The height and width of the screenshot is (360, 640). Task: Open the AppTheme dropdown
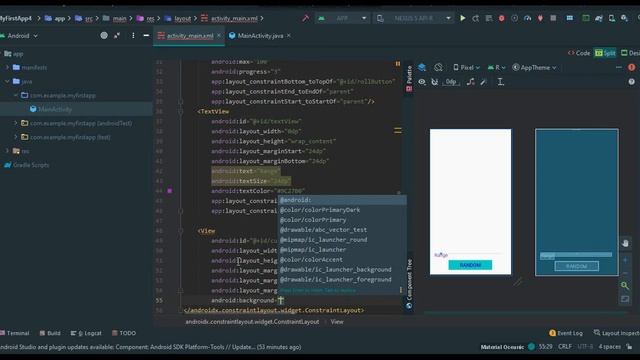point(534,67)
